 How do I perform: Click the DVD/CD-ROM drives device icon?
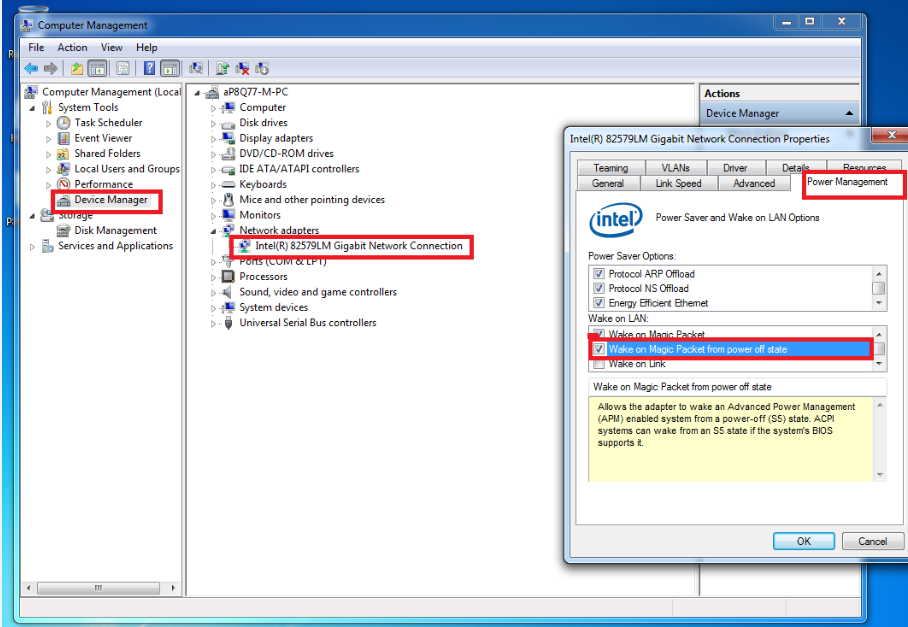click(x=229, y=153)
